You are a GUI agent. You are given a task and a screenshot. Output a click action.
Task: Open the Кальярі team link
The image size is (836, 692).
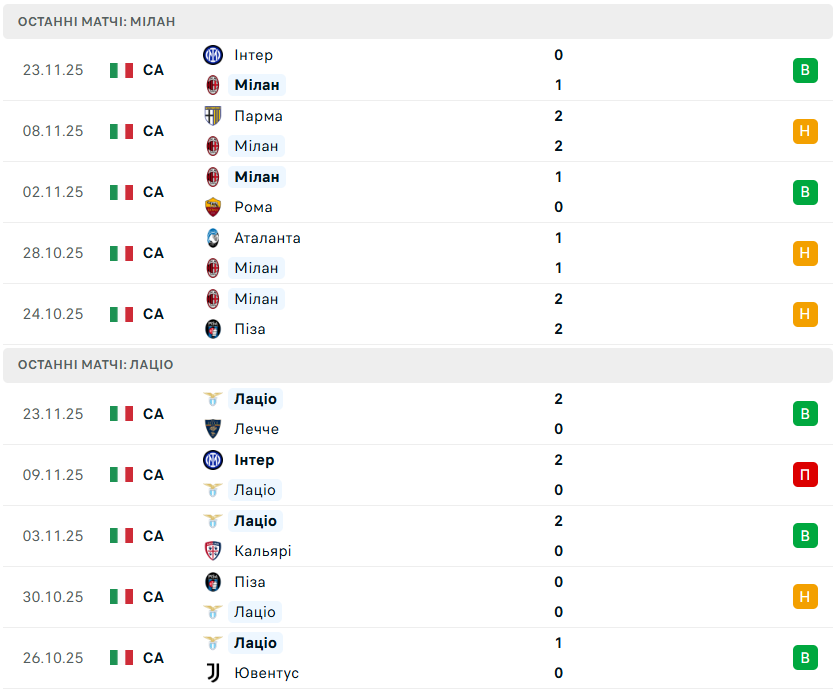[263, 551]
